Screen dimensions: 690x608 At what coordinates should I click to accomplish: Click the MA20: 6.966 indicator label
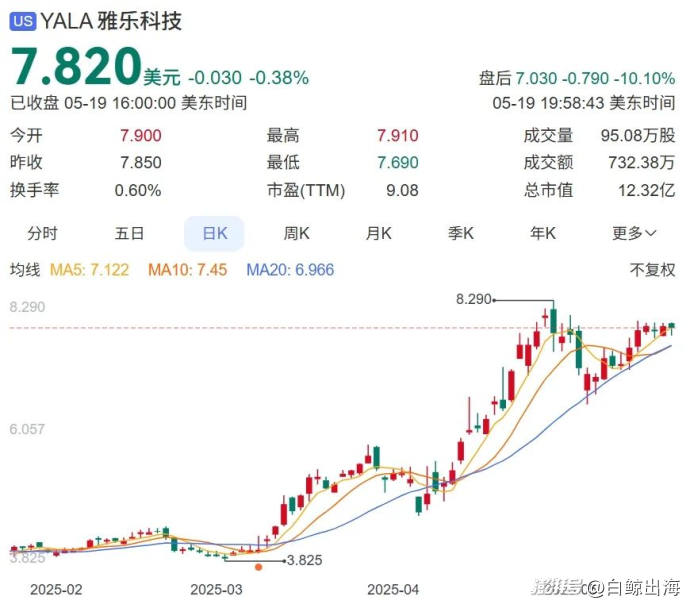coord(290,270)
